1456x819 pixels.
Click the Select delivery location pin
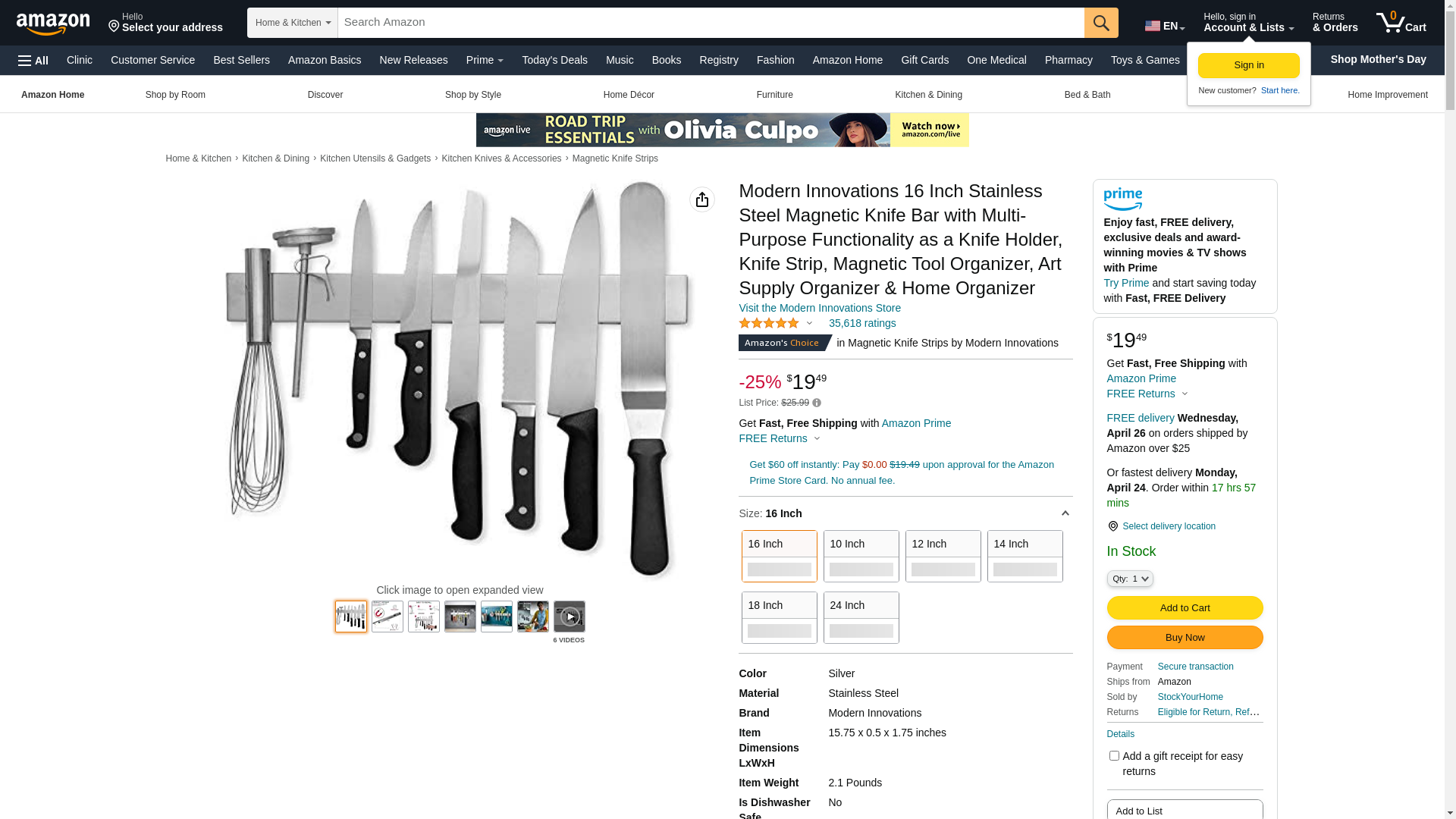pos(1112,526)
